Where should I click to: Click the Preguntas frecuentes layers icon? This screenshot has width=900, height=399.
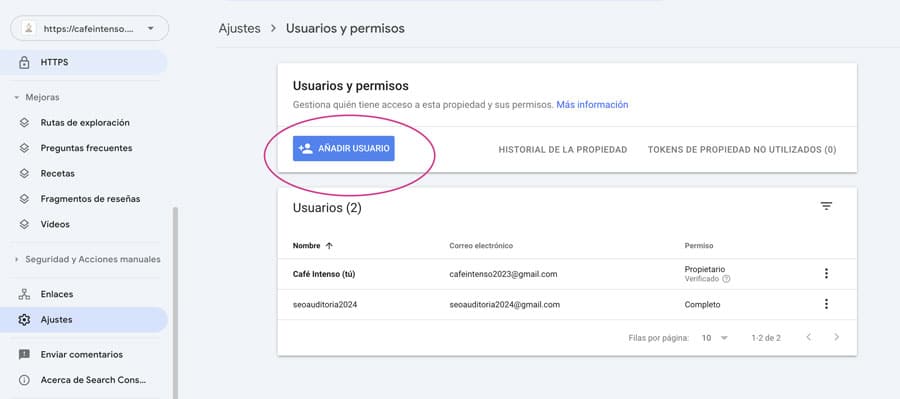pyautogui.click(x=24, y=148)
